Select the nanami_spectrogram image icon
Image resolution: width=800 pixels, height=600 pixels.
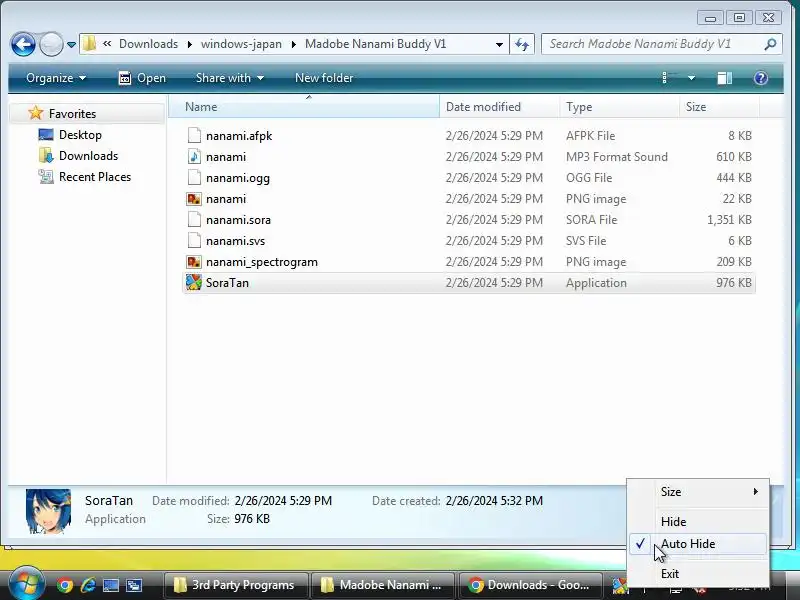[x=194, y=262]
